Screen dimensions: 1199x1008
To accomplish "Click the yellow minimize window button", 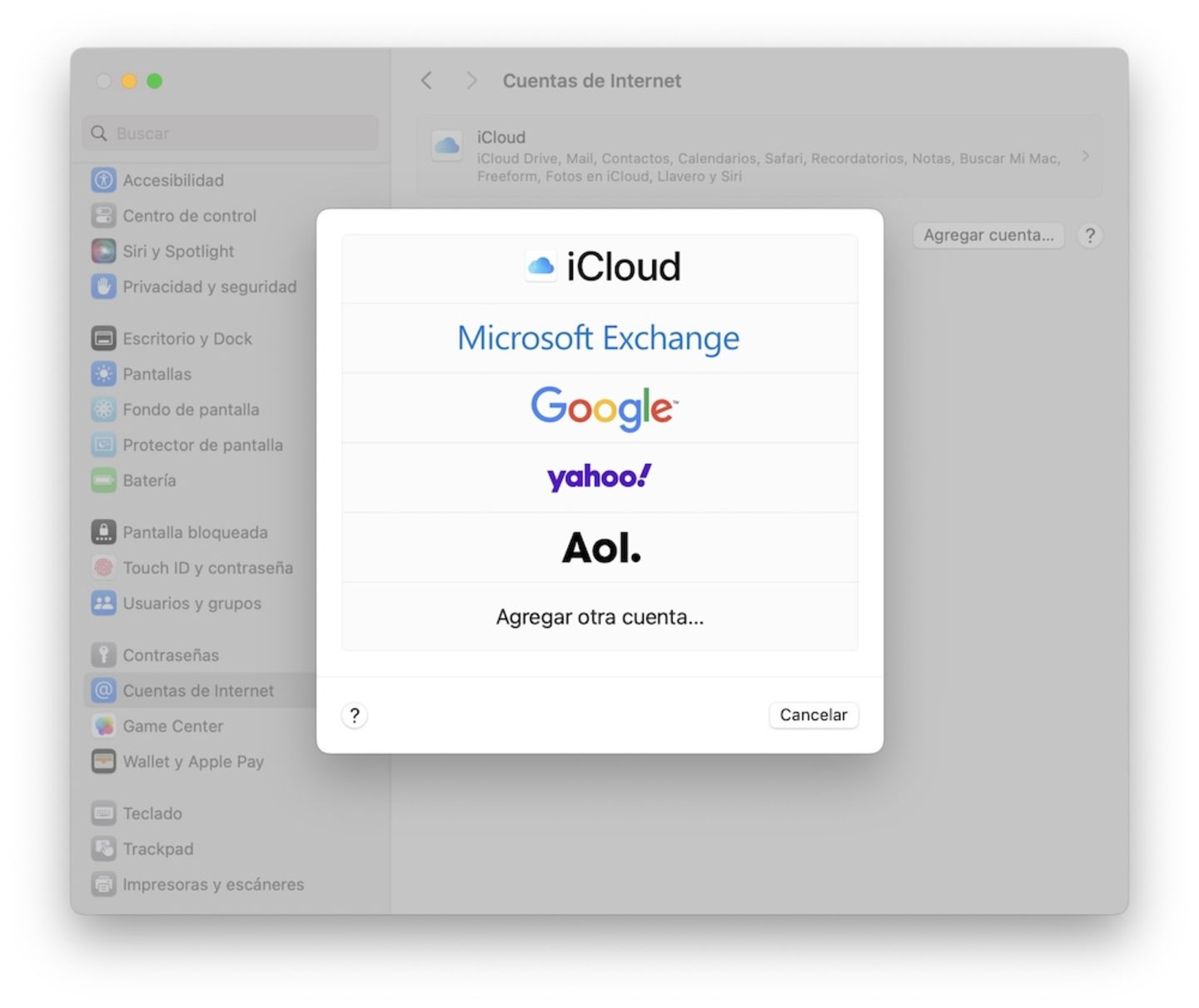I will tap(129, 81).
